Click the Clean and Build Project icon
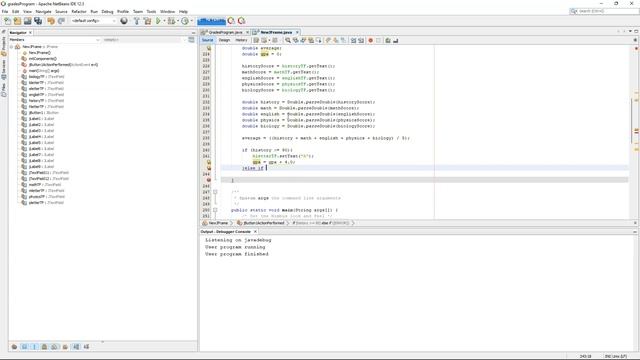This screenshot has width=640, height=360. 147,21
